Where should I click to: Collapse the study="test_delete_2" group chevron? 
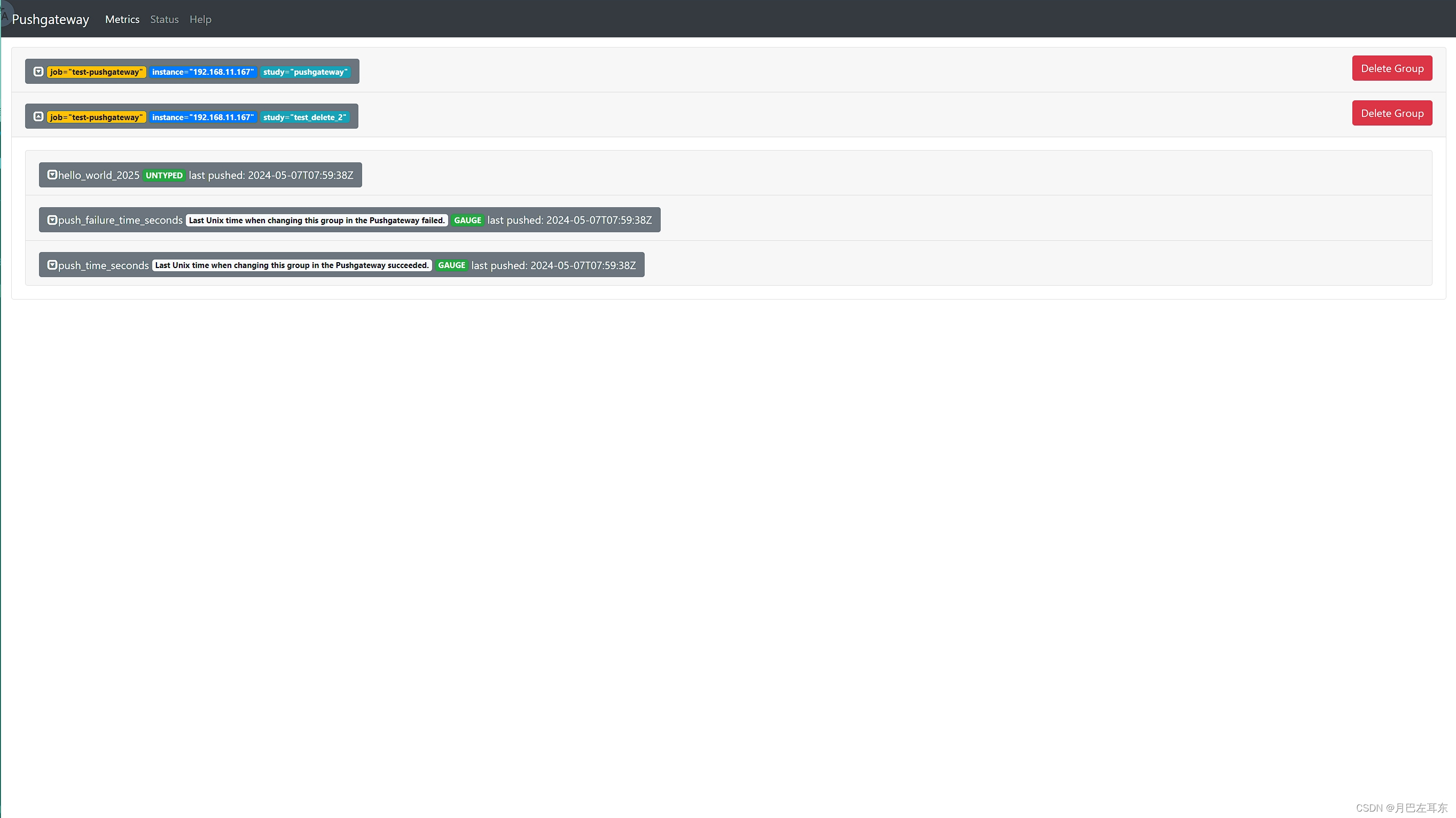[x=38, y=116]
